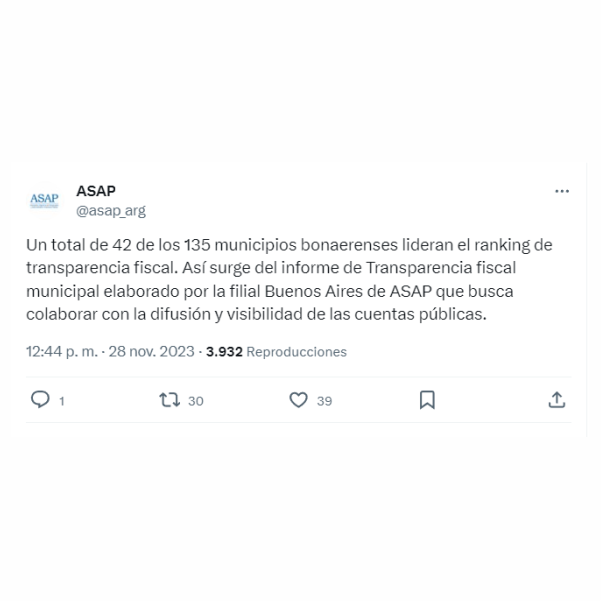Repost using the retweet arrows icon

click(169, 400)
